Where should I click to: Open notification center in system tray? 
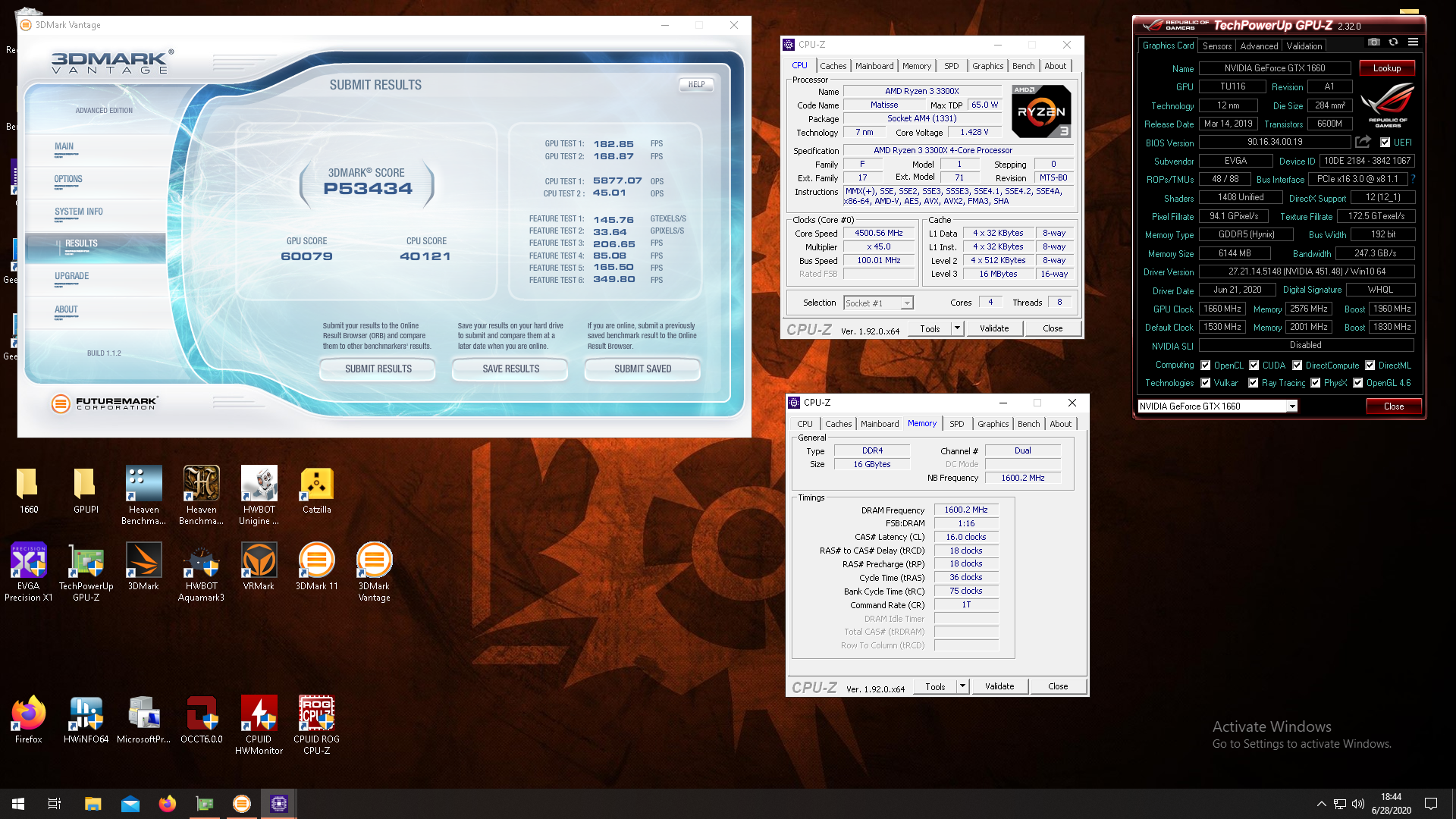(1431, 804)
